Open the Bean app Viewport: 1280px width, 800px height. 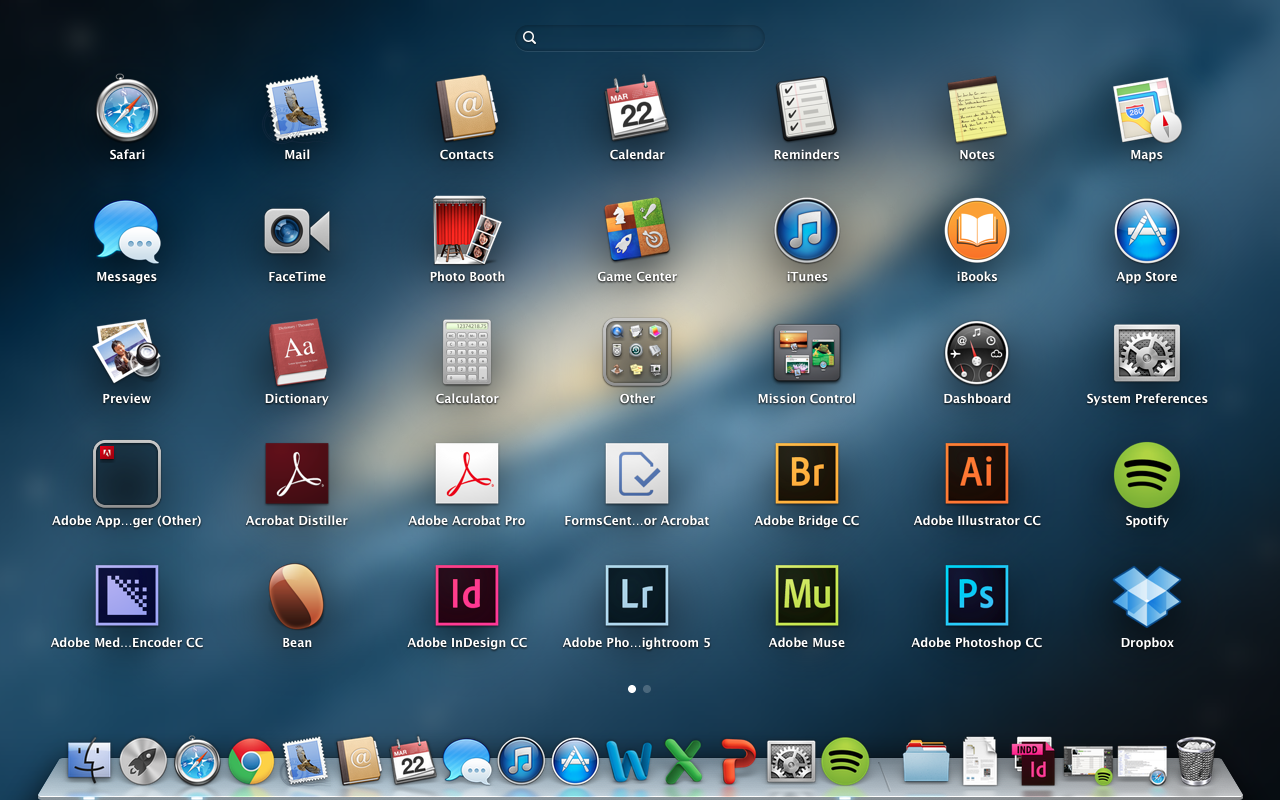[x=297, y=596]
